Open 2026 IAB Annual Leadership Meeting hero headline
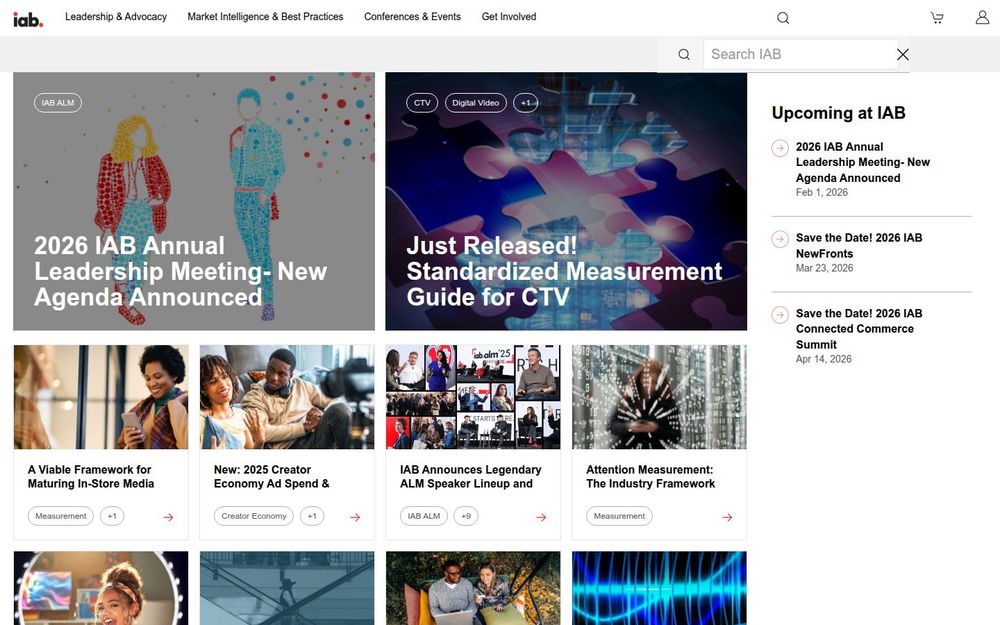The height and width of the screenshot is (625, 1000). [x=180, y=272]
